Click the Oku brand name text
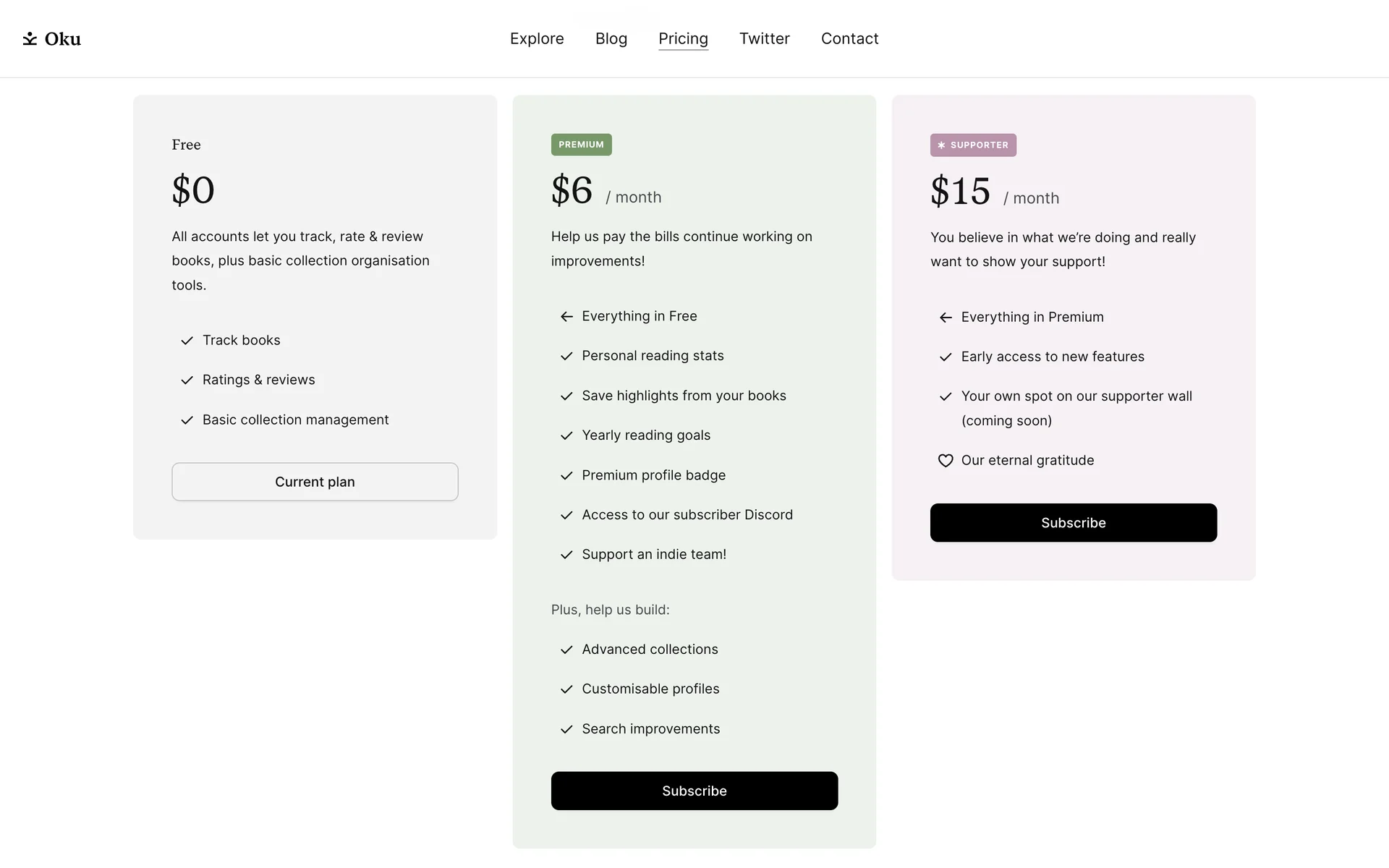The width and height of the screenshot is (1389, 868). (x=63, y=39)
